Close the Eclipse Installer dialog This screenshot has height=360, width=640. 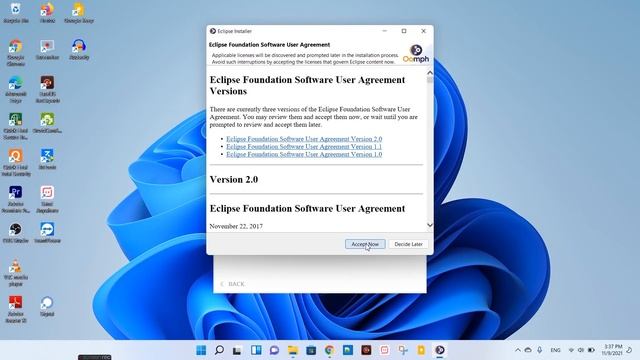click(x=423, y=31)
